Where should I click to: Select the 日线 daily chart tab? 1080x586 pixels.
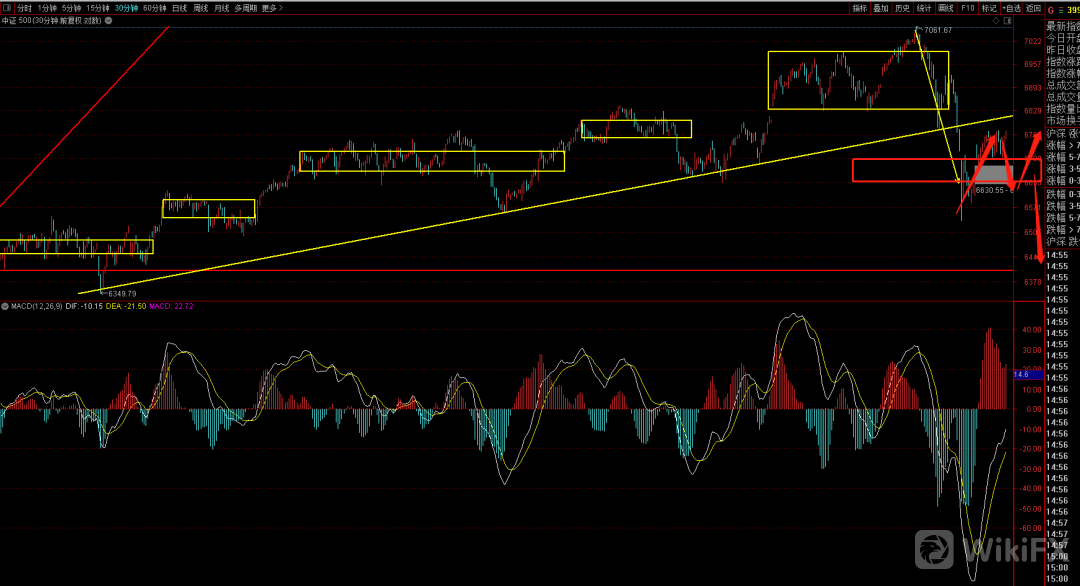point(180,7)
